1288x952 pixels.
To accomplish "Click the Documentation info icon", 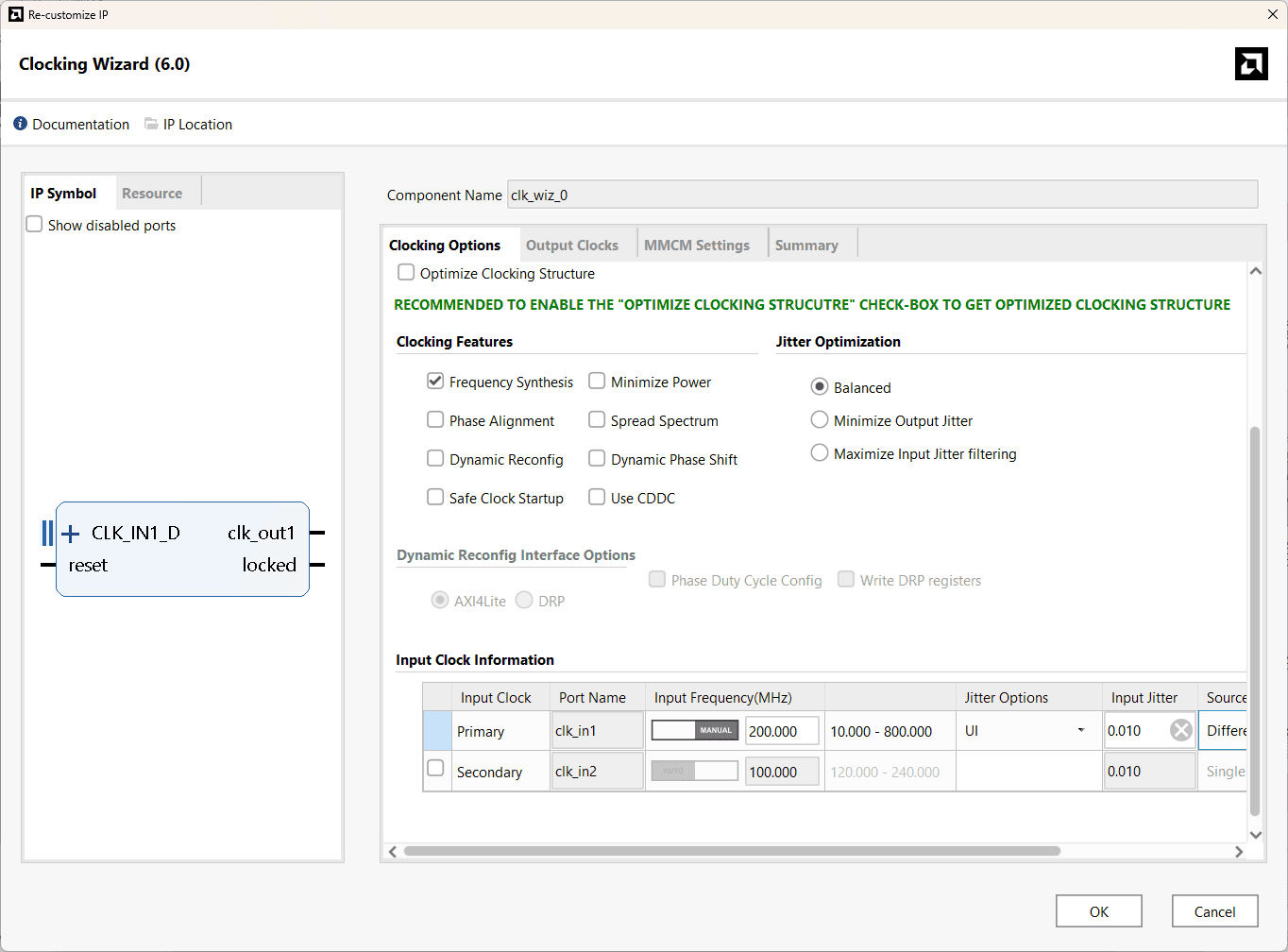I will click(20, 124).
